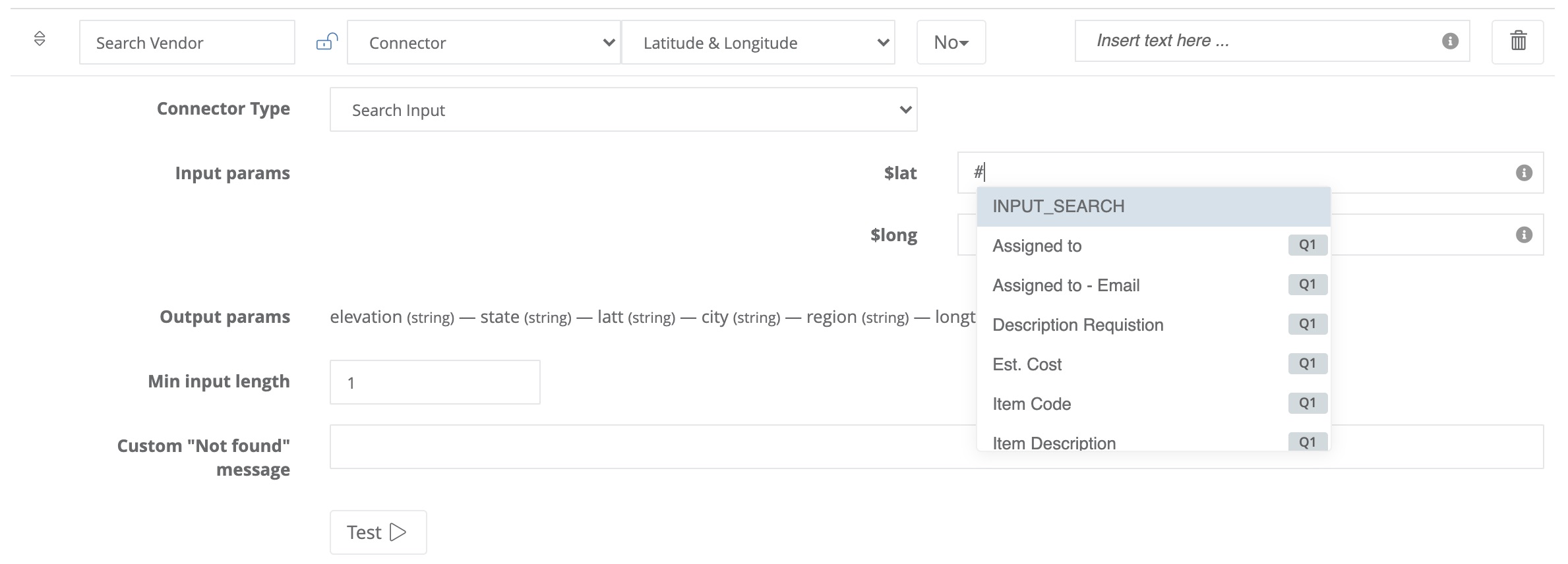Expand the Latitude & Longitude dropdown
The image size is (1568, 564).
[758, 43]
